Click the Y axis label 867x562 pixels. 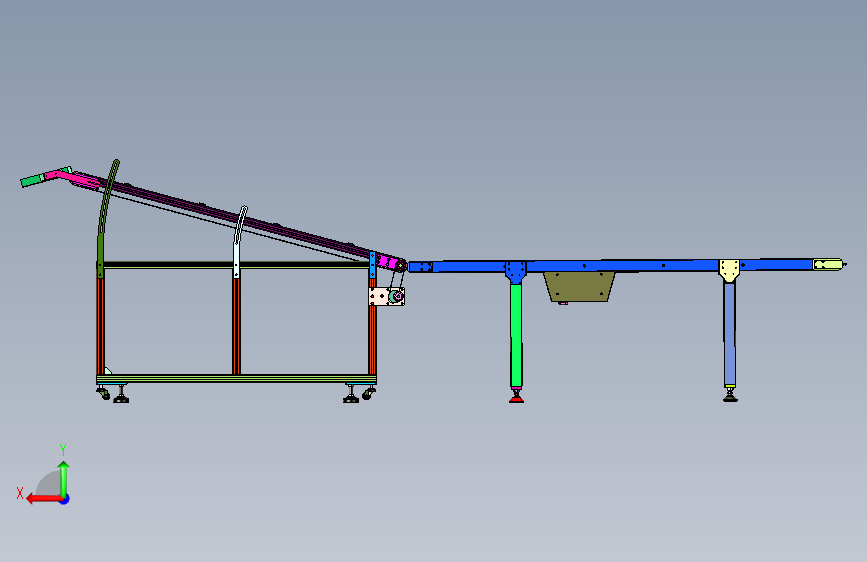click(x=63, y=450)
